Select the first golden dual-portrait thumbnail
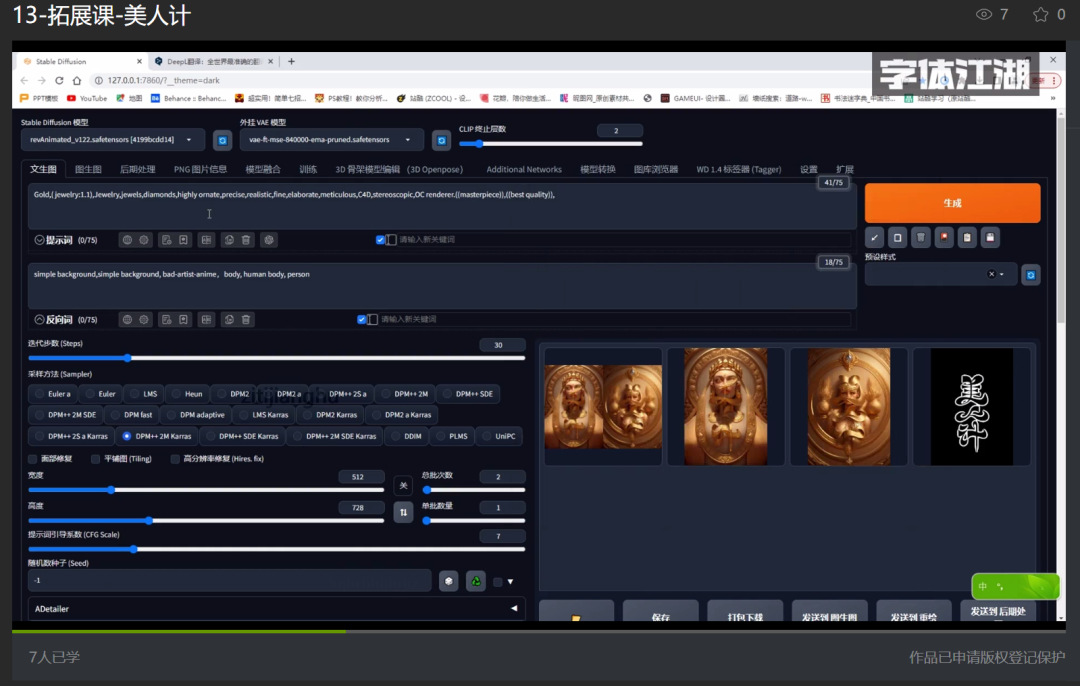The height and width of the screenshot is (686, 1080). (603, 407)
